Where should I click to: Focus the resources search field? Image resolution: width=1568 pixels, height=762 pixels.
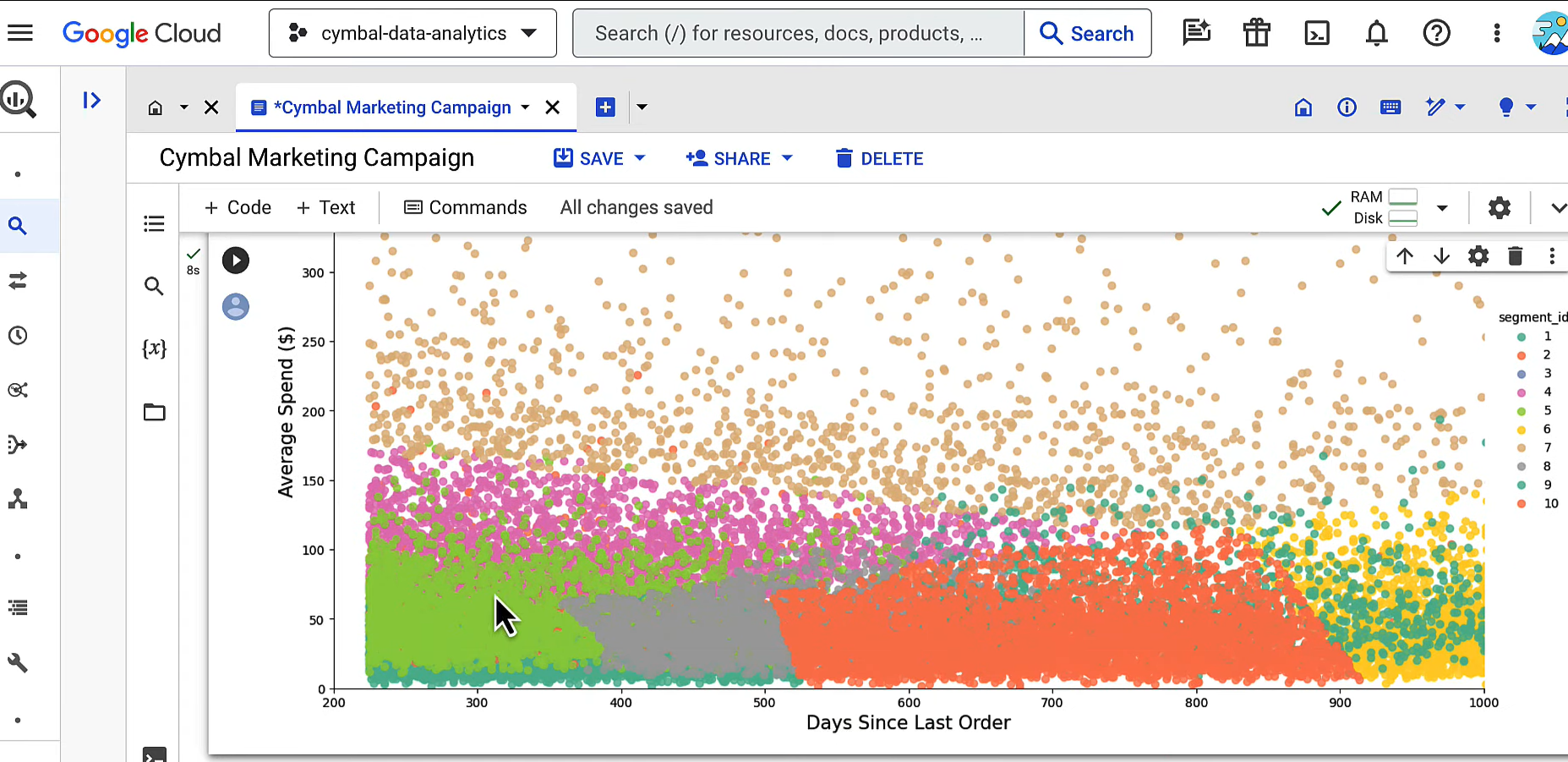(798, 33)
